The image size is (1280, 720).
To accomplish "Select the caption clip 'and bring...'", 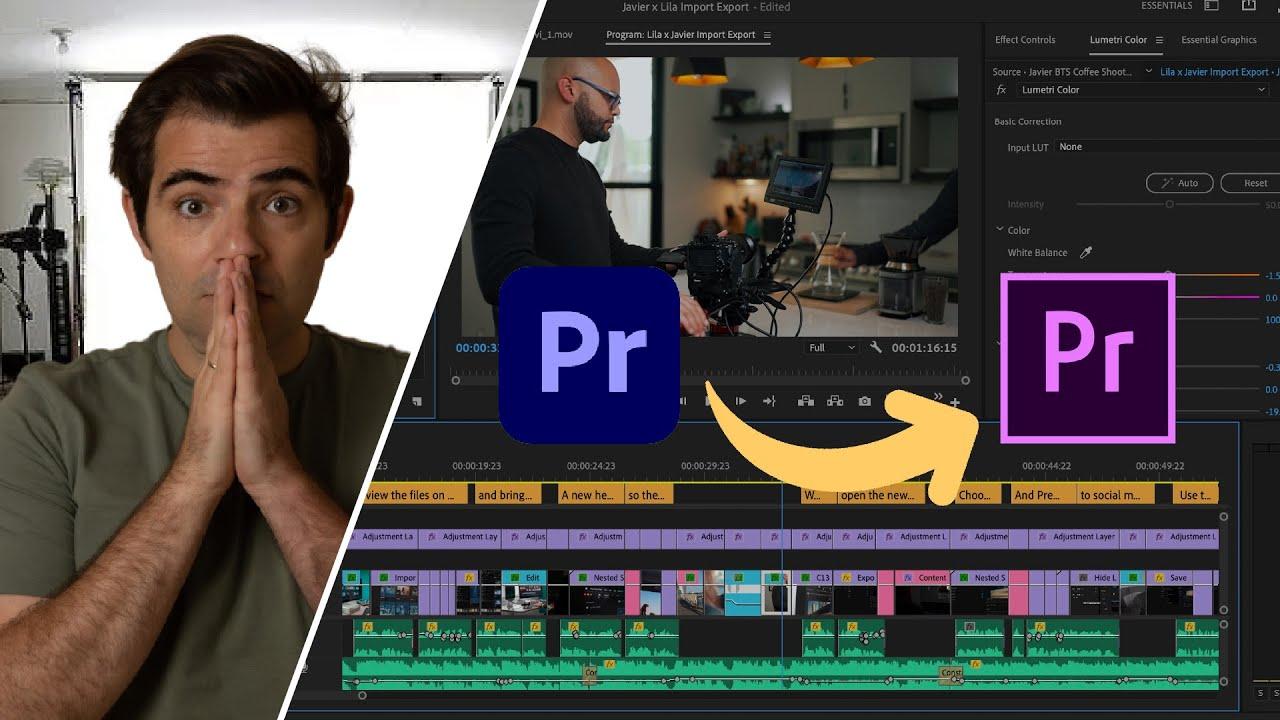I will 507,495.
